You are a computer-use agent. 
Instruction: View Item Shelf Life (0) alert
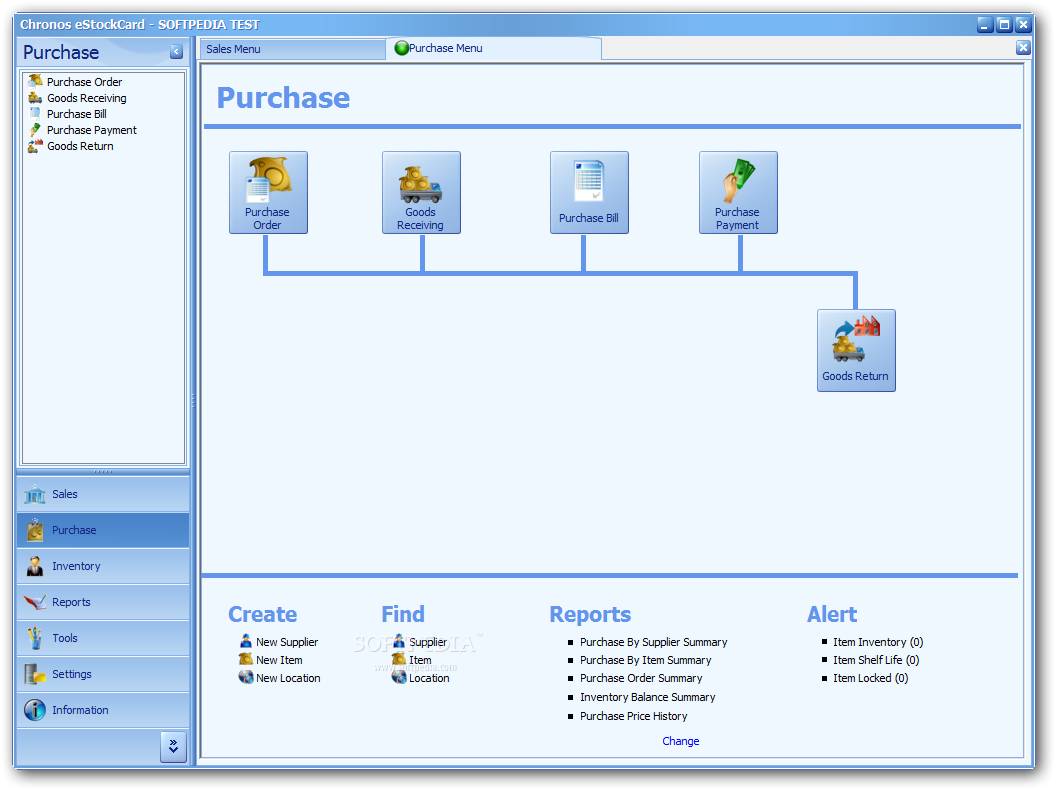pos(876,661)
